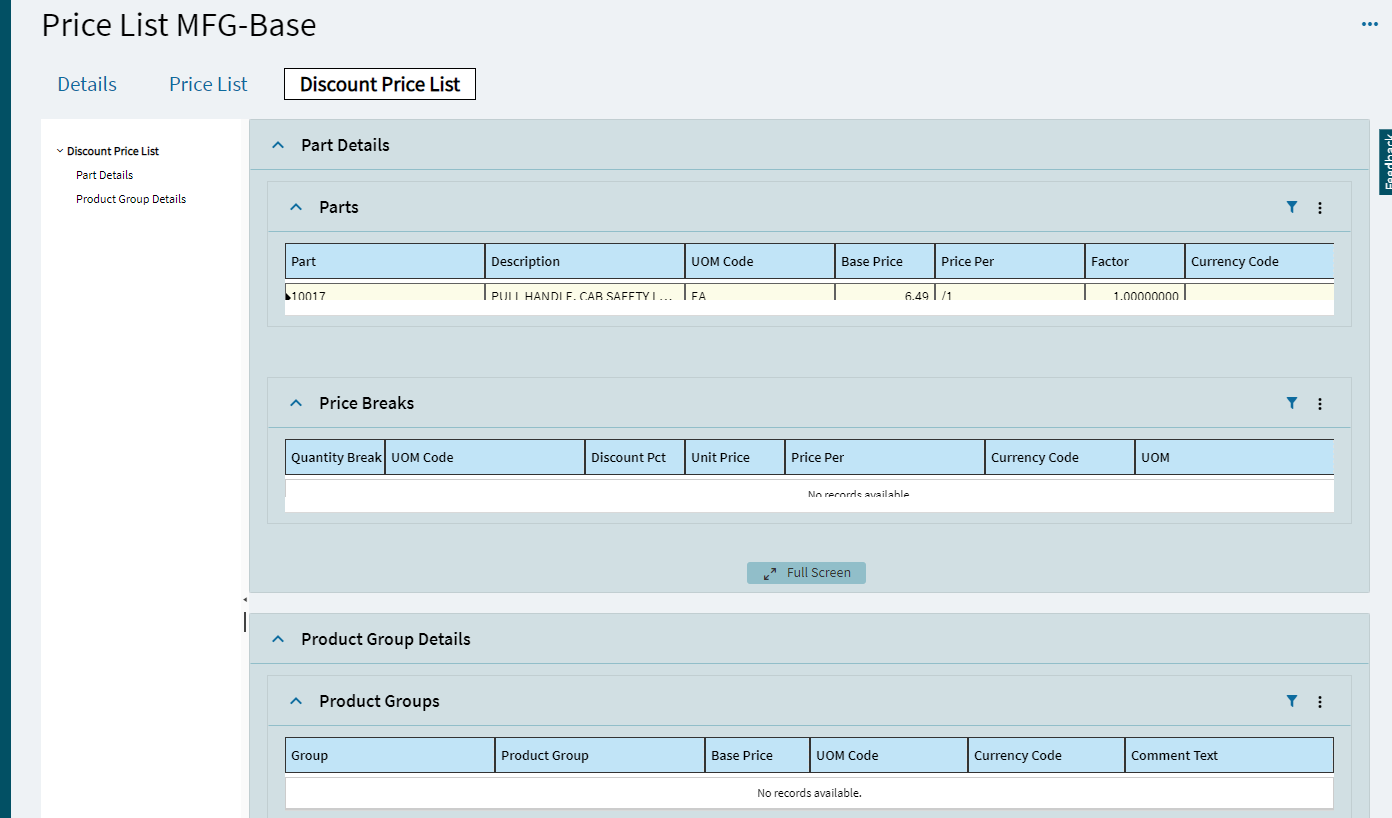Filter the Parts grid
The image size is (1392, 818).
pyautogui.click(x=1292, y=207)
